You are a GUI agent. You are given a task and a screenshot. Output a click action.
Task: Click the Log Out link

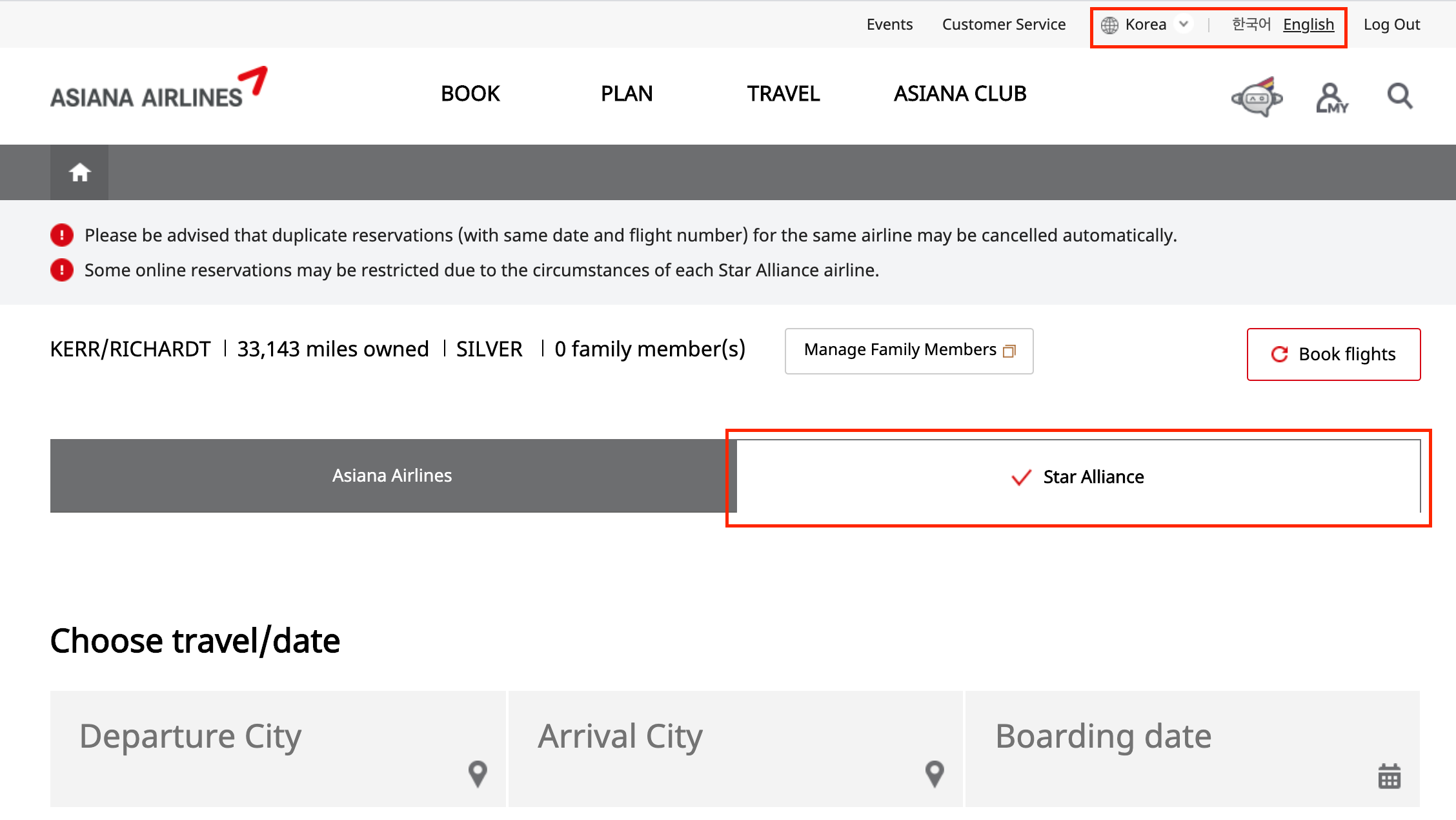[1391, 25]
